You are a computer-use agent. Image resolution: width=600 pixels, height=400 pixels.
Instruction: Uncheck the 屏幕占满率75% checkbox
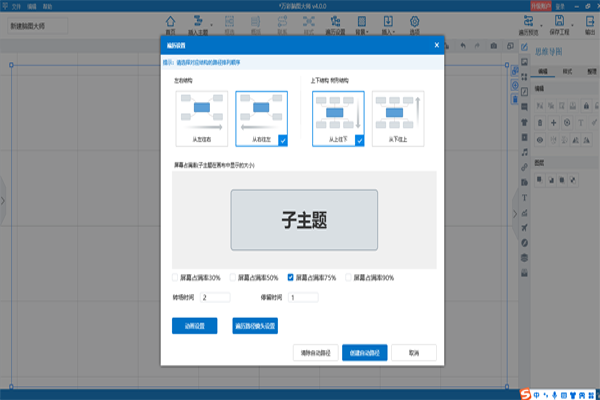[x=291, y=276]
